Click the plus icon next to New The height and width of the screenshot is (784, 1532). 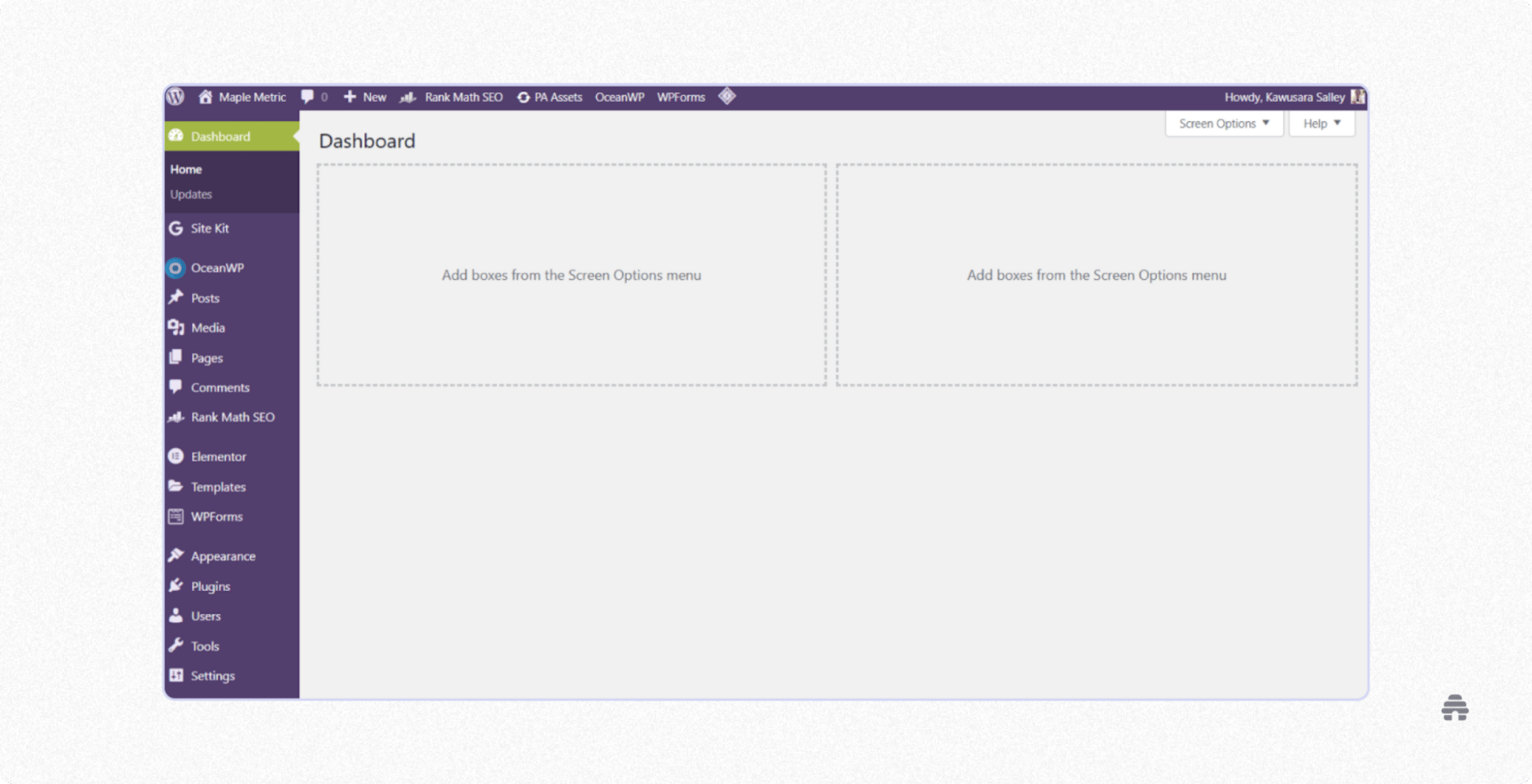[x=349, y=97]
